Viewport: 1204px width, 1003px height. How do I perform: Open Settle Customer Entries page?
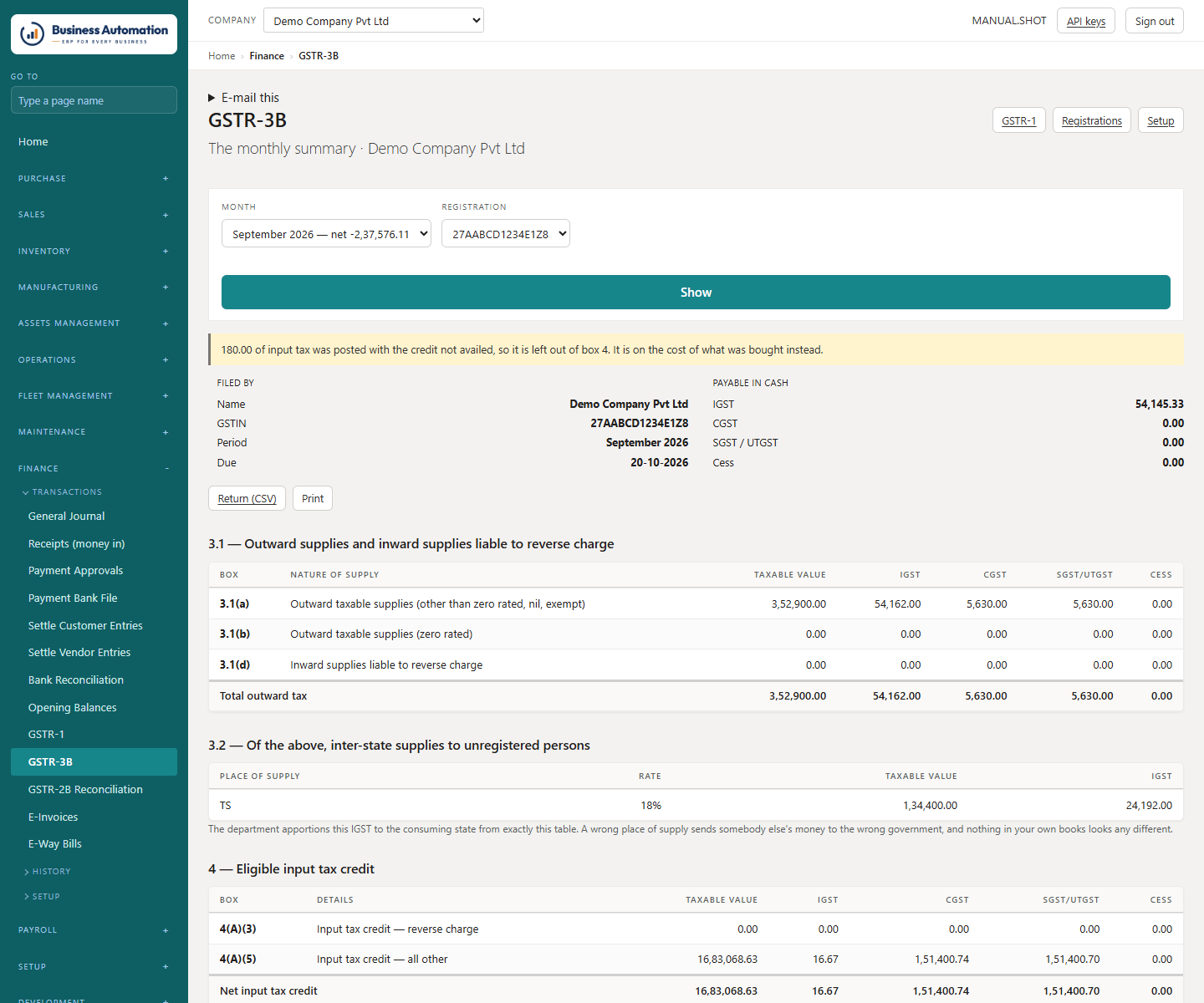(94, 626)
